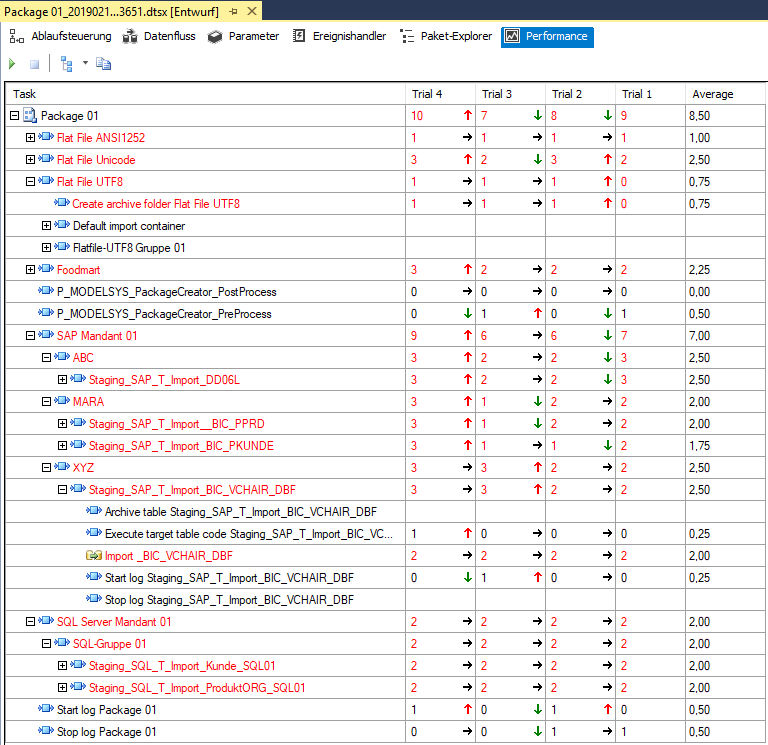Click the Average column header
Image resolution: width=768 pixels, height=745 pixels.
(x=712, y=94)
